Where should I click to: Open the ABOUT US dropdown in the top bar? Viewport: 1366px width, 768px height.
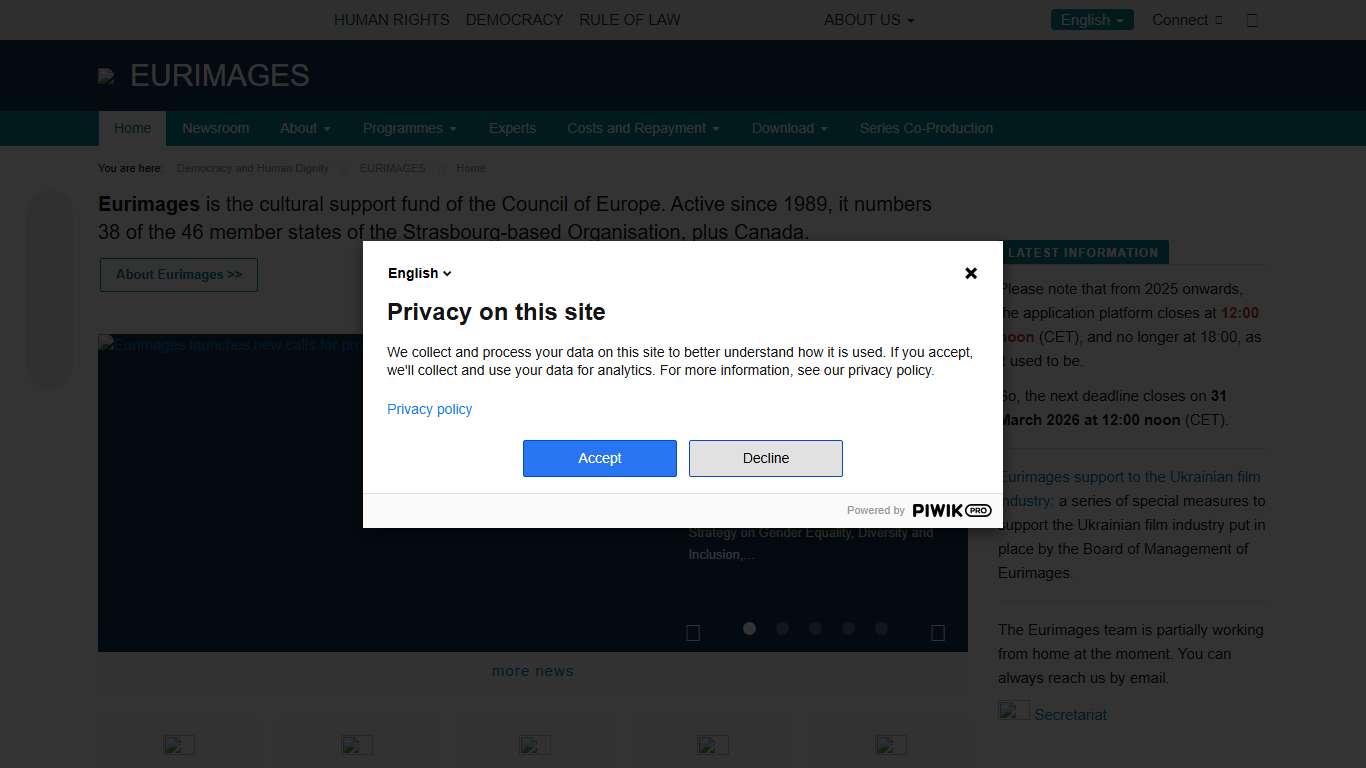(868, 20)
